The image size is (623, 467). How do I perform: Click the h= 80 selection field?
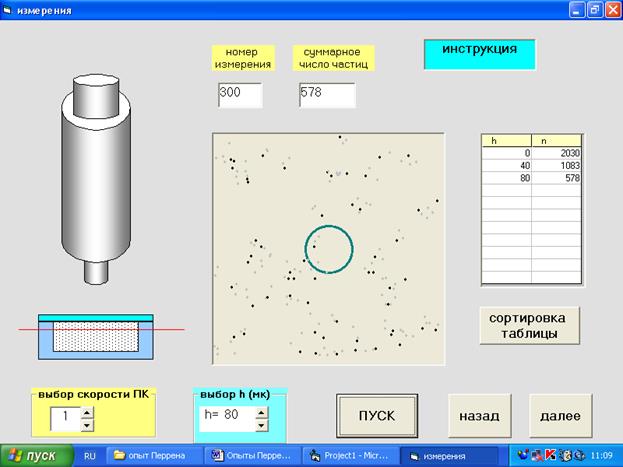(227, 419)
